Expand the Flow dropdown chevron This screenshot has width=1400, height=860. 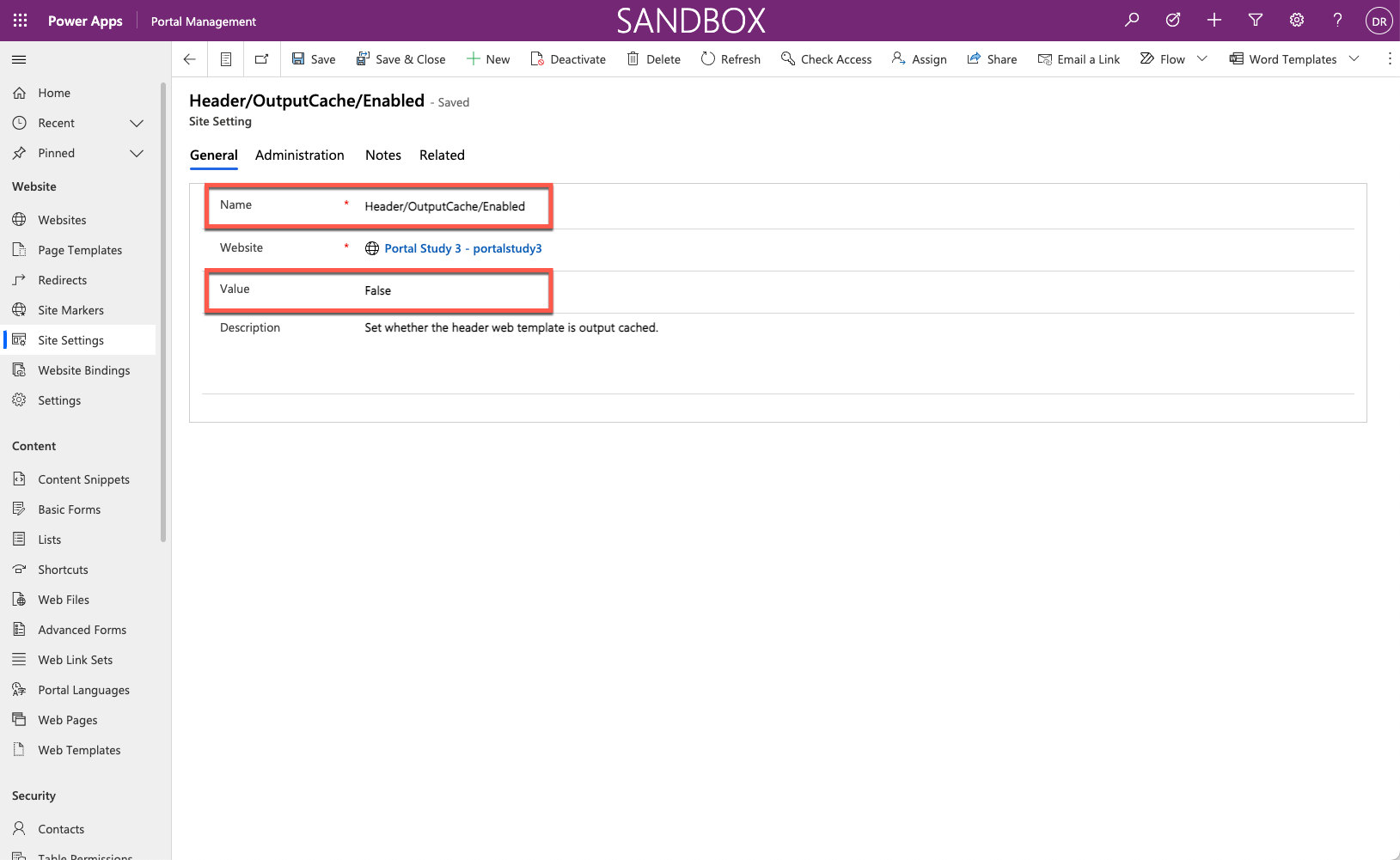tap(1202, 59)
